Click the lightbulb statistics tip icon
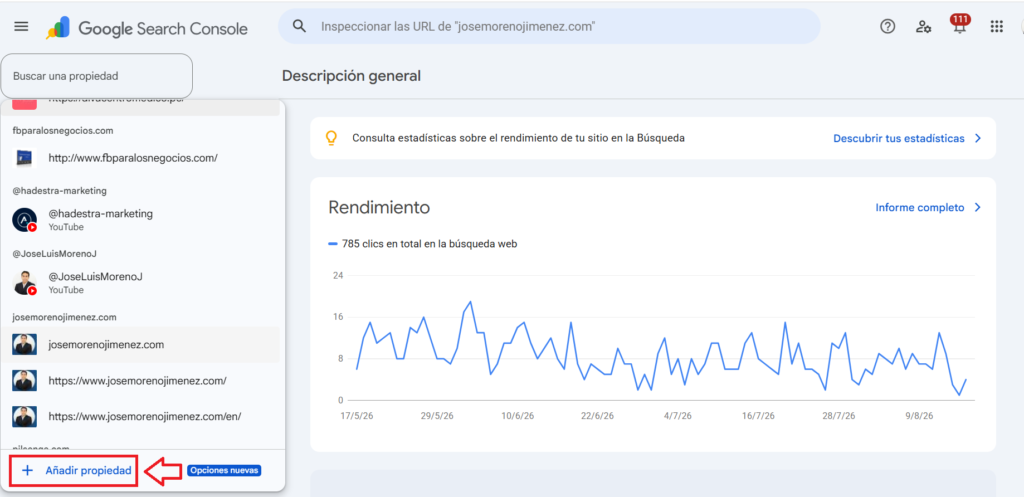This screenshot has width=1024, height=497. point(331,138)
